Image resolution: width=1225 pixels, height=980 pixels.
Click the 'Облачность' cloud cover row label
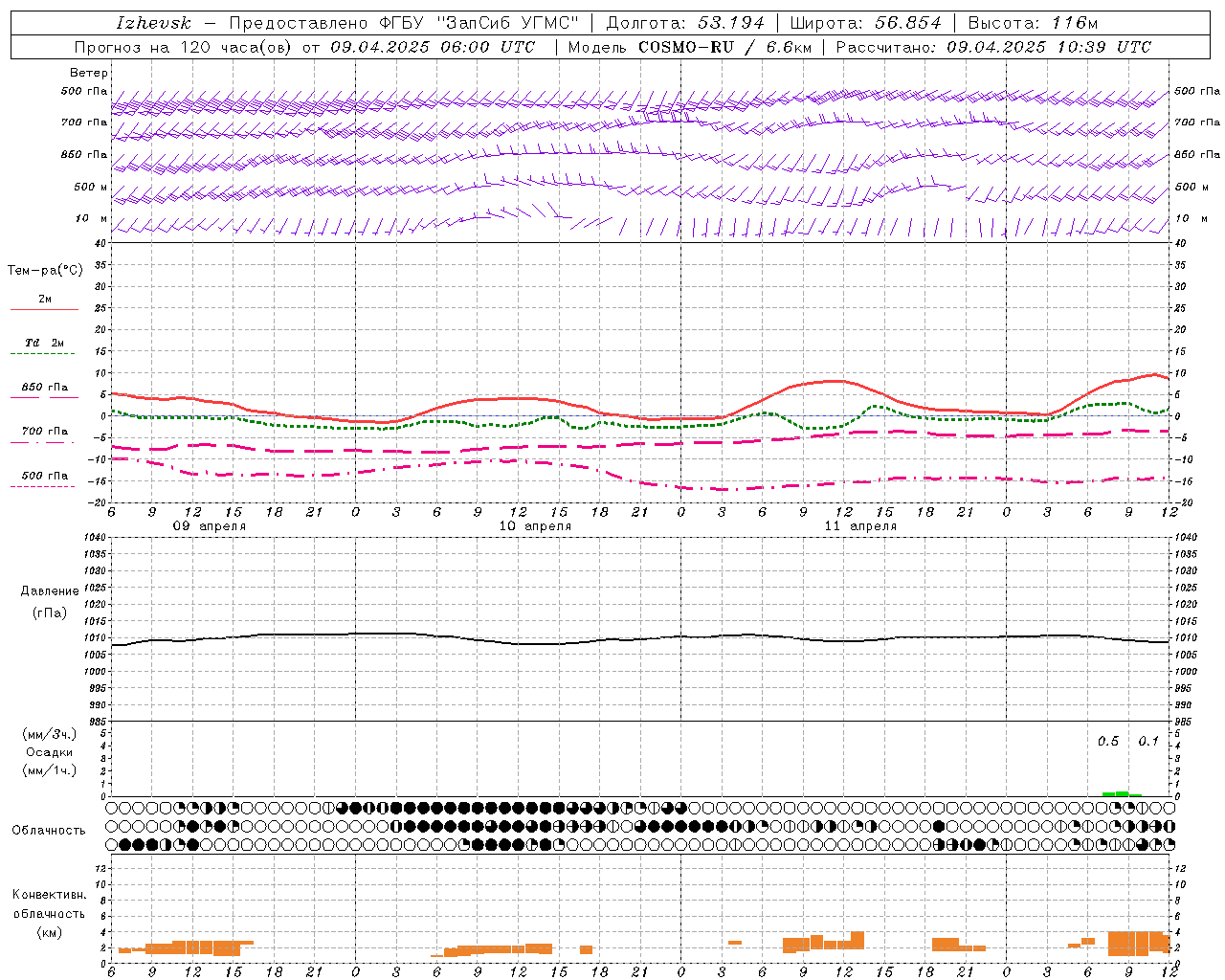(49, 831)
